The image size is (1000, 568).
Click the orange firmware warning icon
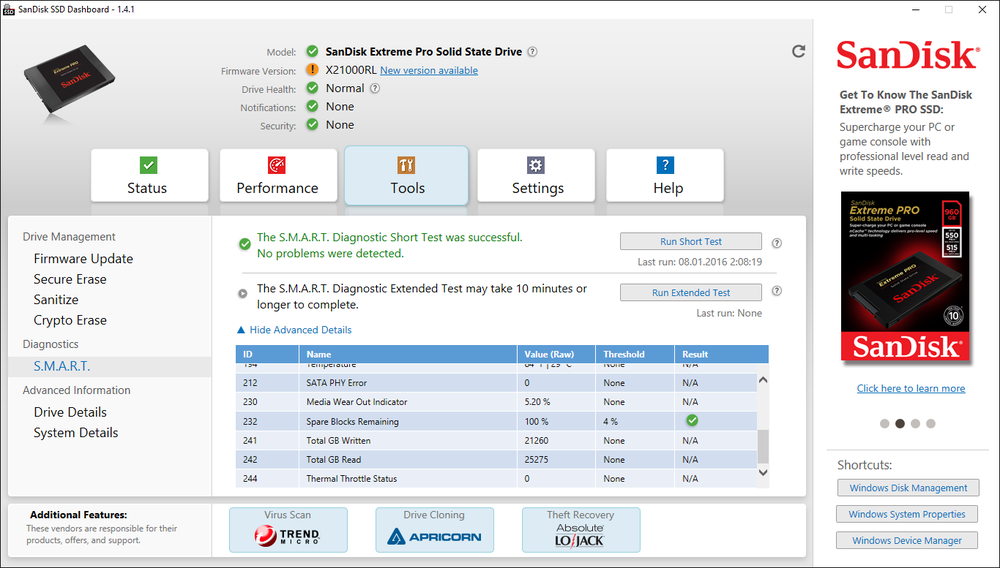pyautogui.click(x=312, y=69)
